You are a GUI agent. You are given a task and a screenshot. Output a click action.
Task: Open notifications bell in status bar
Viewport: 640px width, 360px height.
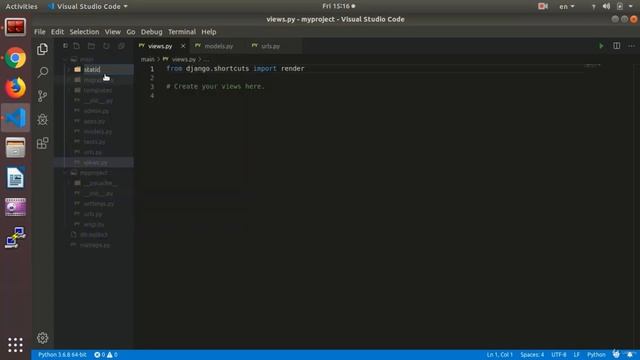630,354
